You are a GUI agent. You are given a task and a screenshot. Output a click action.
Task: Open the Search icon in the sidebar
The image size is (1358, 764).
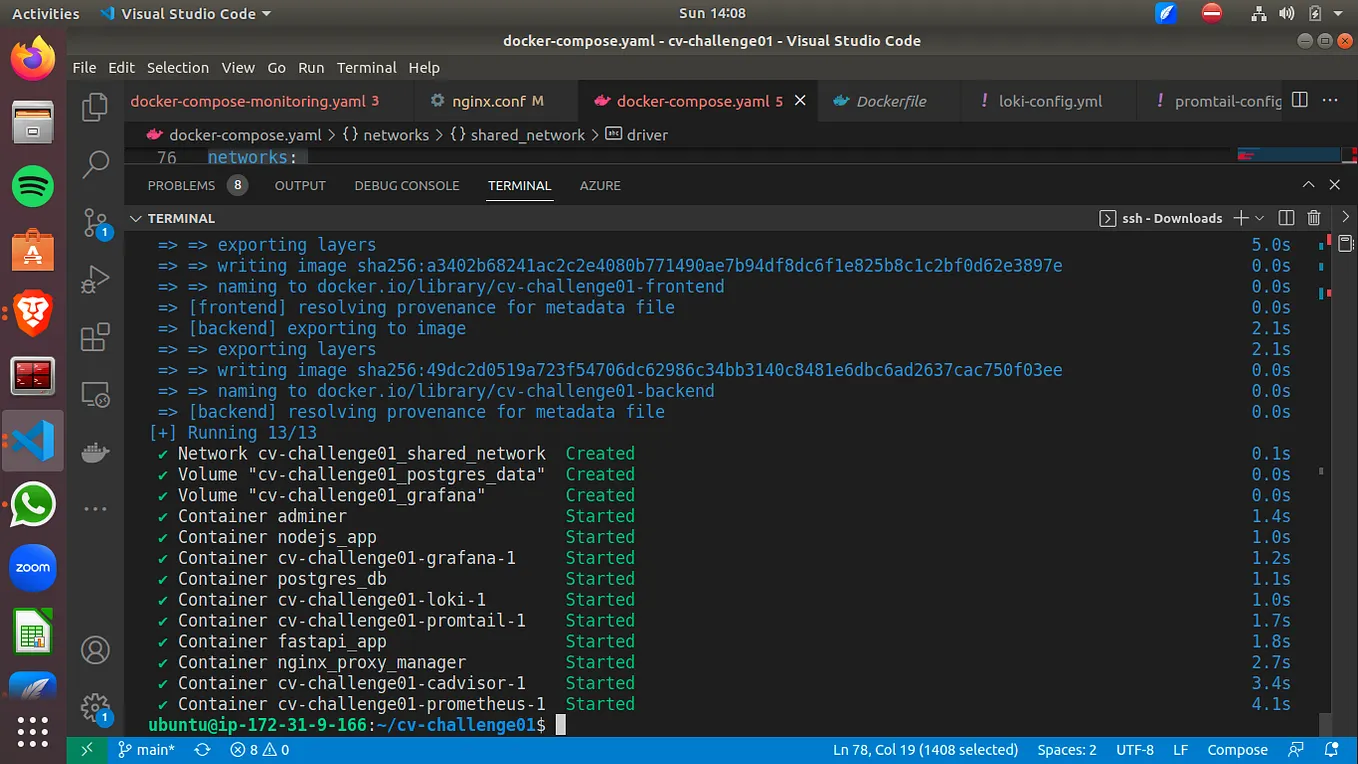click(x=94, y=164)
